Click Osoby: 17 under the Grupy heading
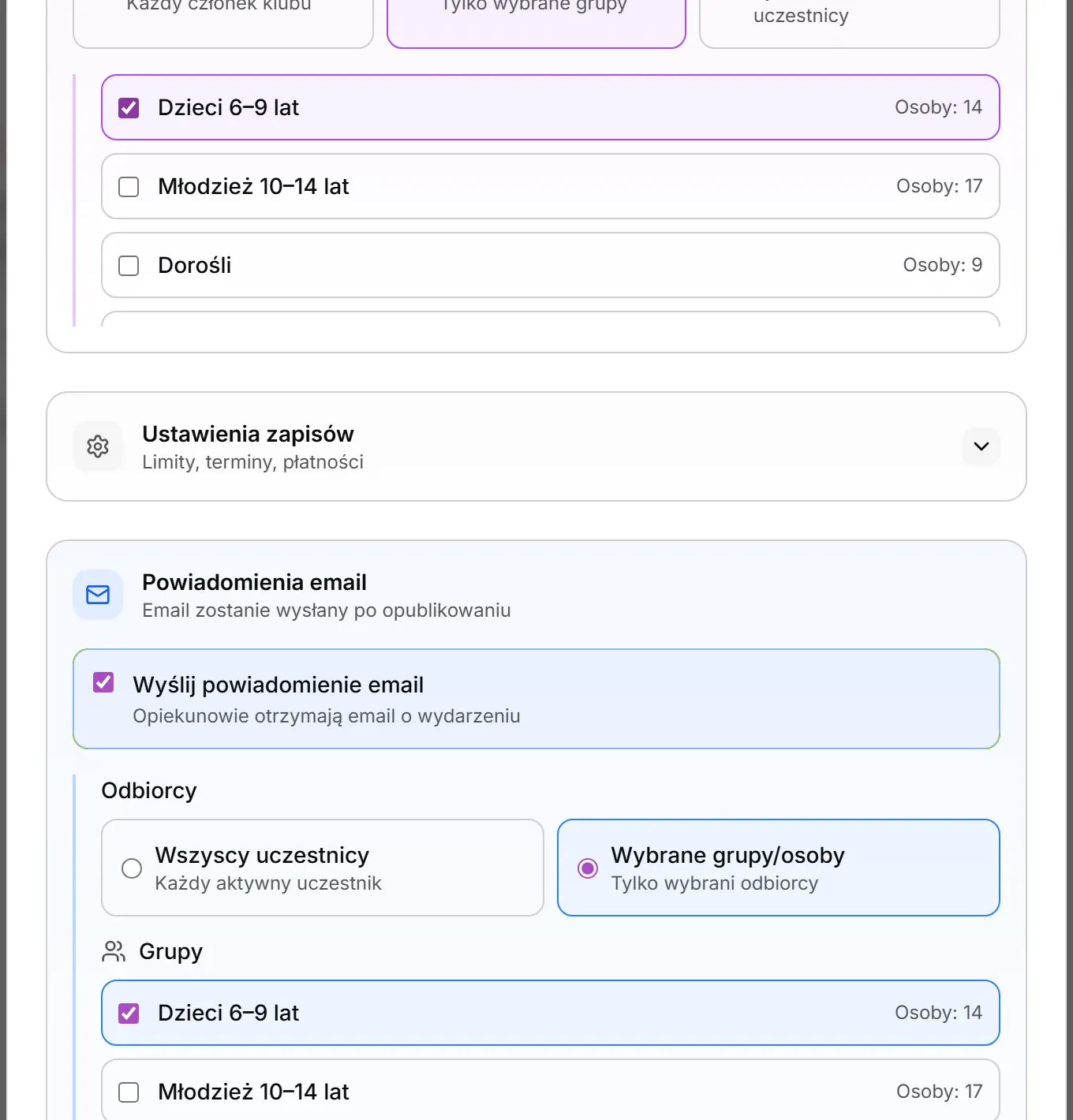The image size is (1073, 1120). (939, 1092)
